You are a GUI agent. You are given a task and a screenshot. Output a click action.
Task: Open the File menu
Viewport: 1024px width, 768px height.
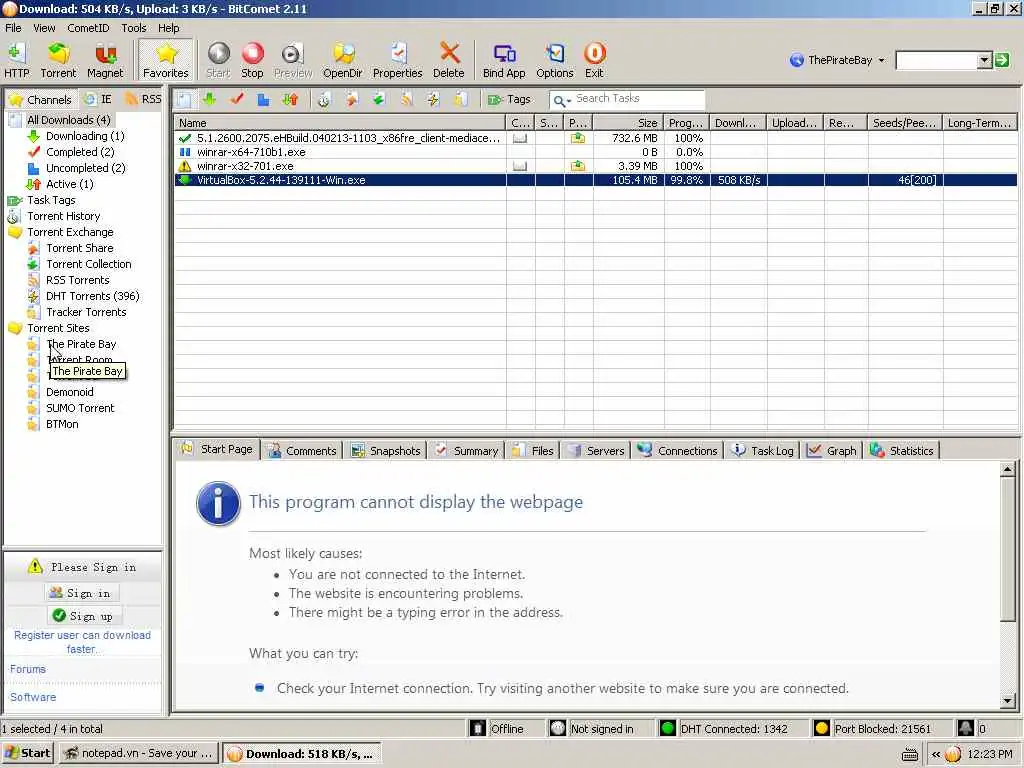pos(13,28)
